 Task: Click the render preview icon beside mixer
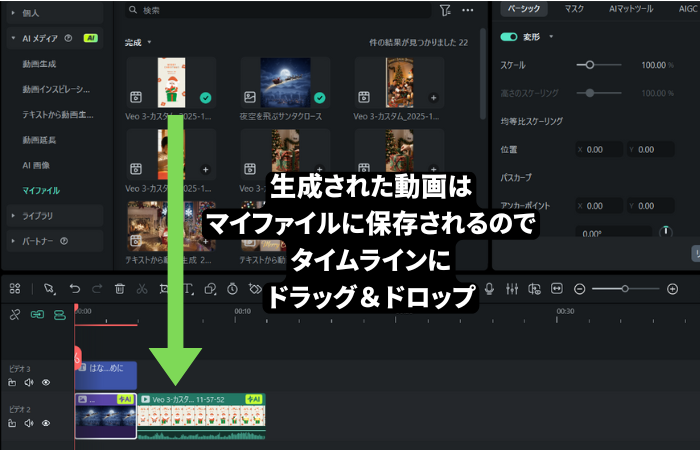point(534,289)
